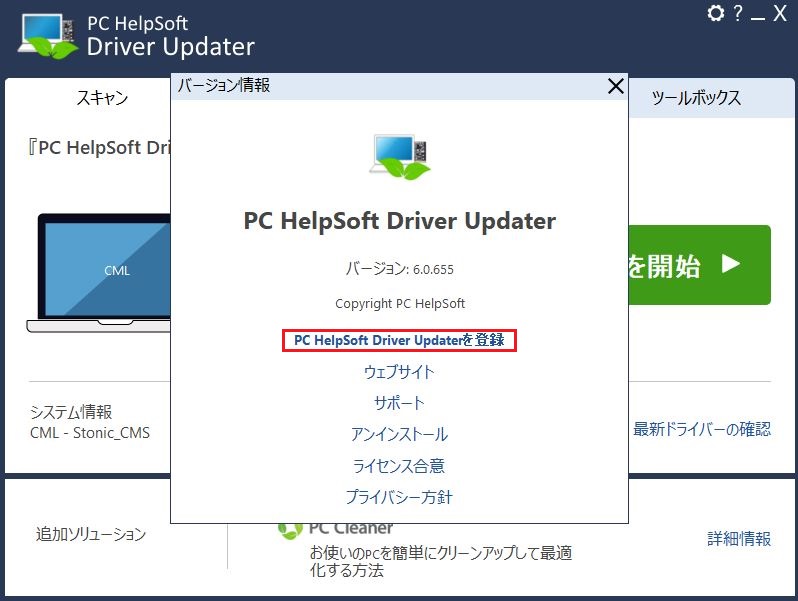Click 最新ドライバーの確認 link
Viewport: 798px width, 601px height.
click(x=702, y=429)
